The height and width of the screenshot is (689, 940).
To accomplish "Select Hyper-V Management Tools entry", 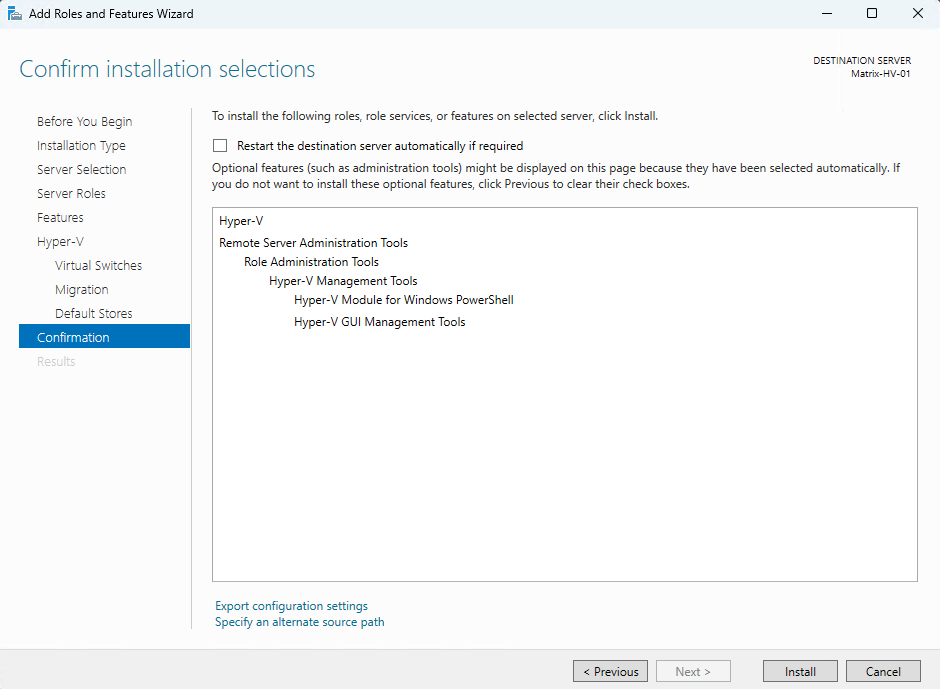I will [x=343, y=281].
